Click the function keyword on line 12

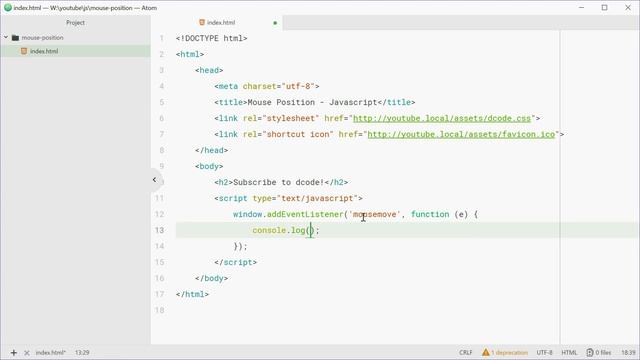click(430, 214)
